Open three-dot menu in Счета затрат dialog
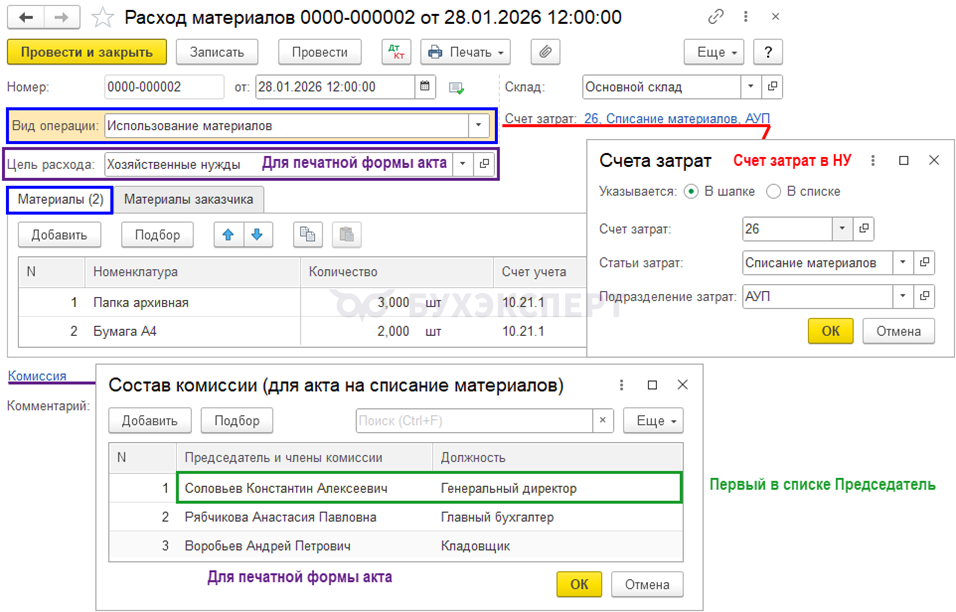The height and width of the screenshot is (612, 956). [873, 160]
